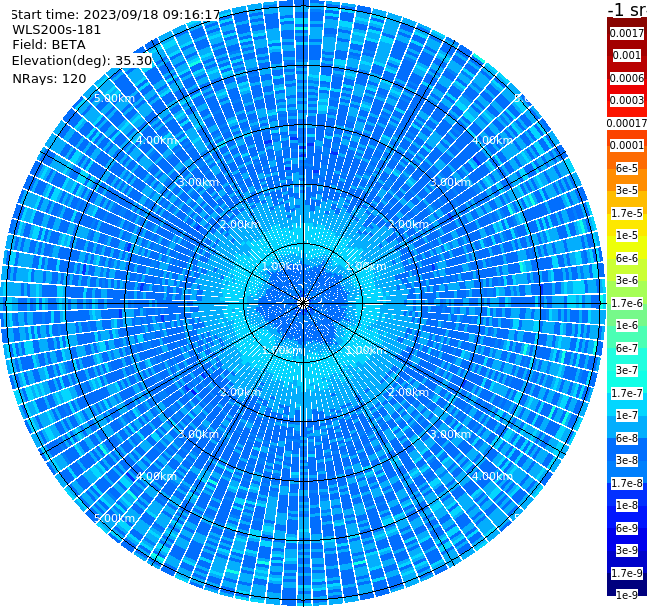The width and height of the screenshot is (647, 607).
Task: Pick the 1e-8 colorbar label
Action: click(x=627, y=505)
